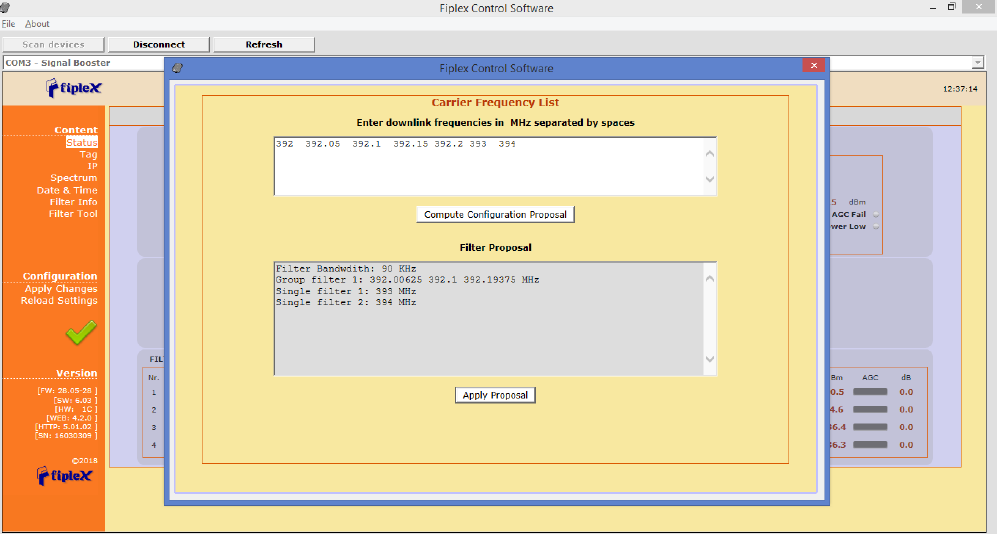The width and height of the screenshot is (997, 534).
Task: Restore down the main Fiplex window
Action: (951, 7)
